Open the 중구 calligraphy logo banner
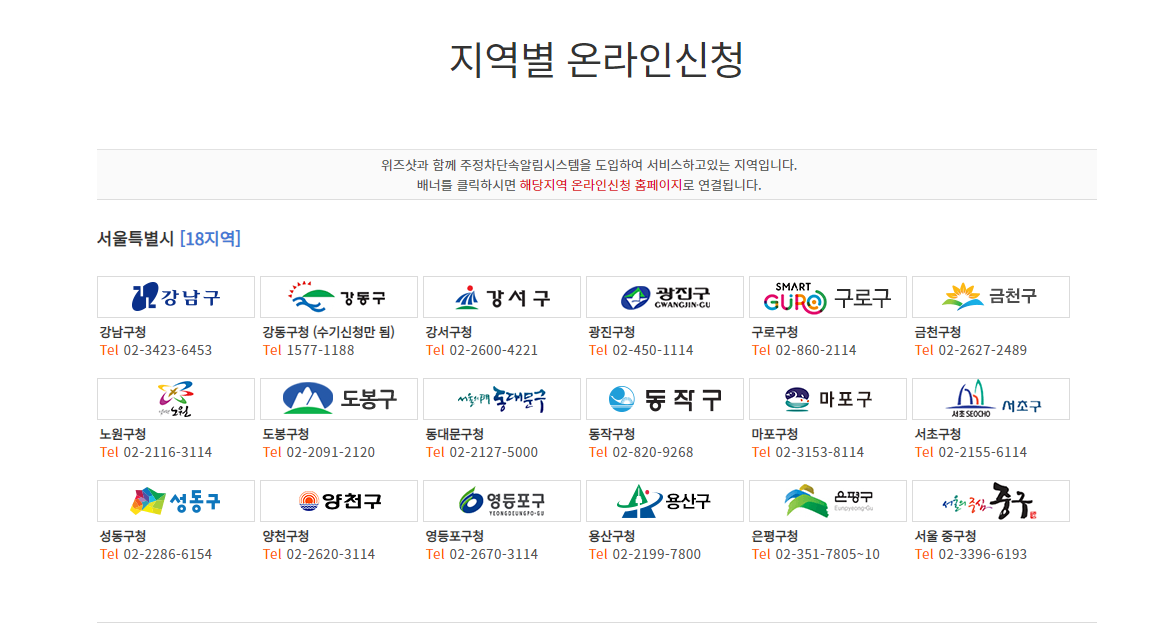The height and width of the screenshot is (629, 1164). 991,501
